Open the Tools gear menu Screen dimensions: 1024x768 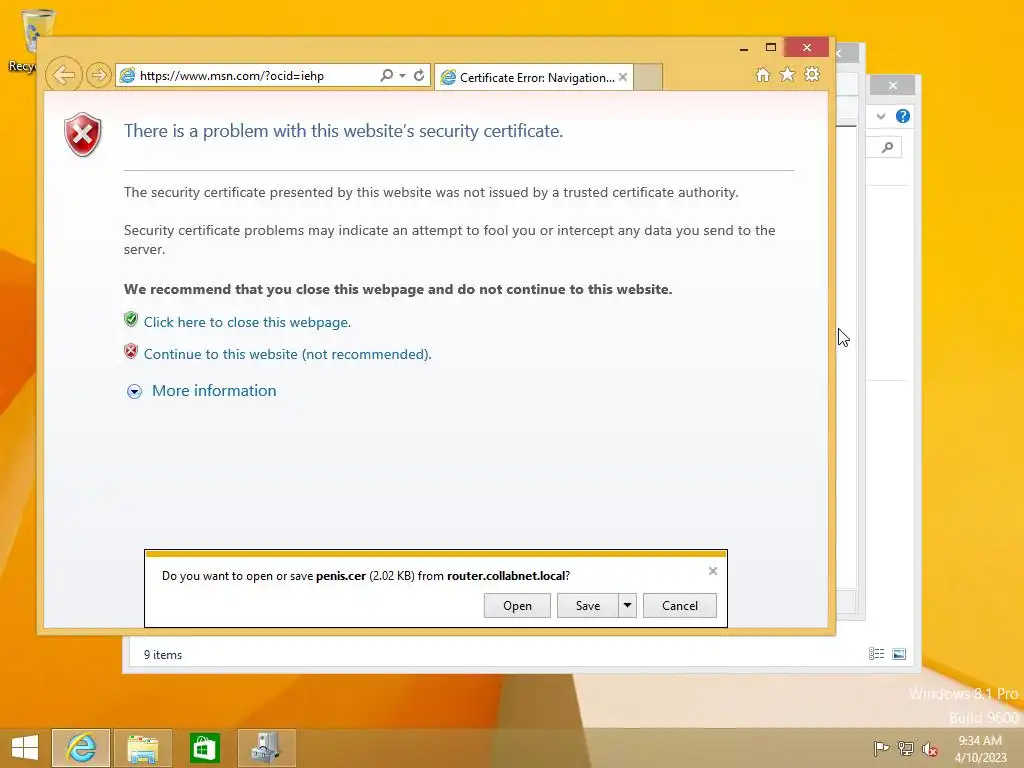(812, 74)
